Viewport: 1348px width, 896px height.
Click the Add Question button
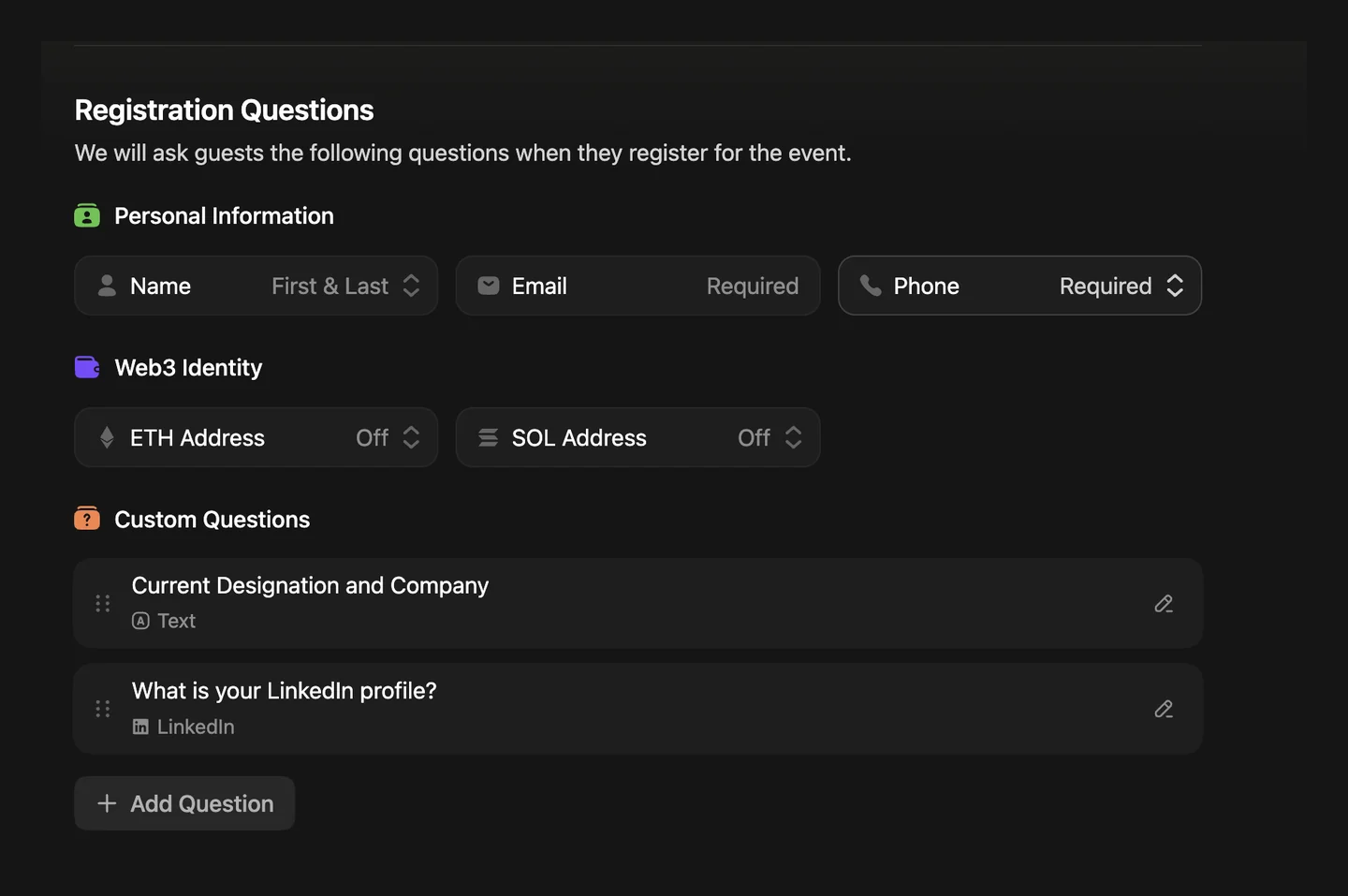(x=184, y=803)
